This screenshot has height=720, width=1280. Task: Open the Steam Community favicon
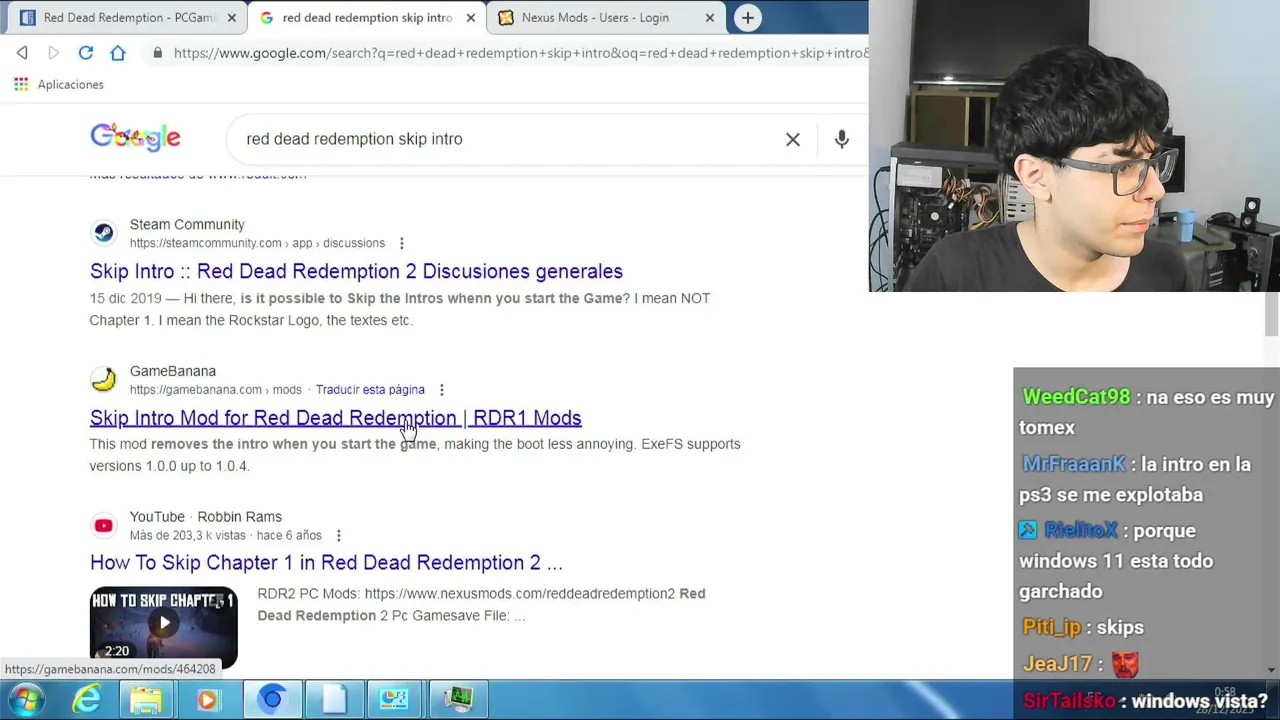pos(104,233)
